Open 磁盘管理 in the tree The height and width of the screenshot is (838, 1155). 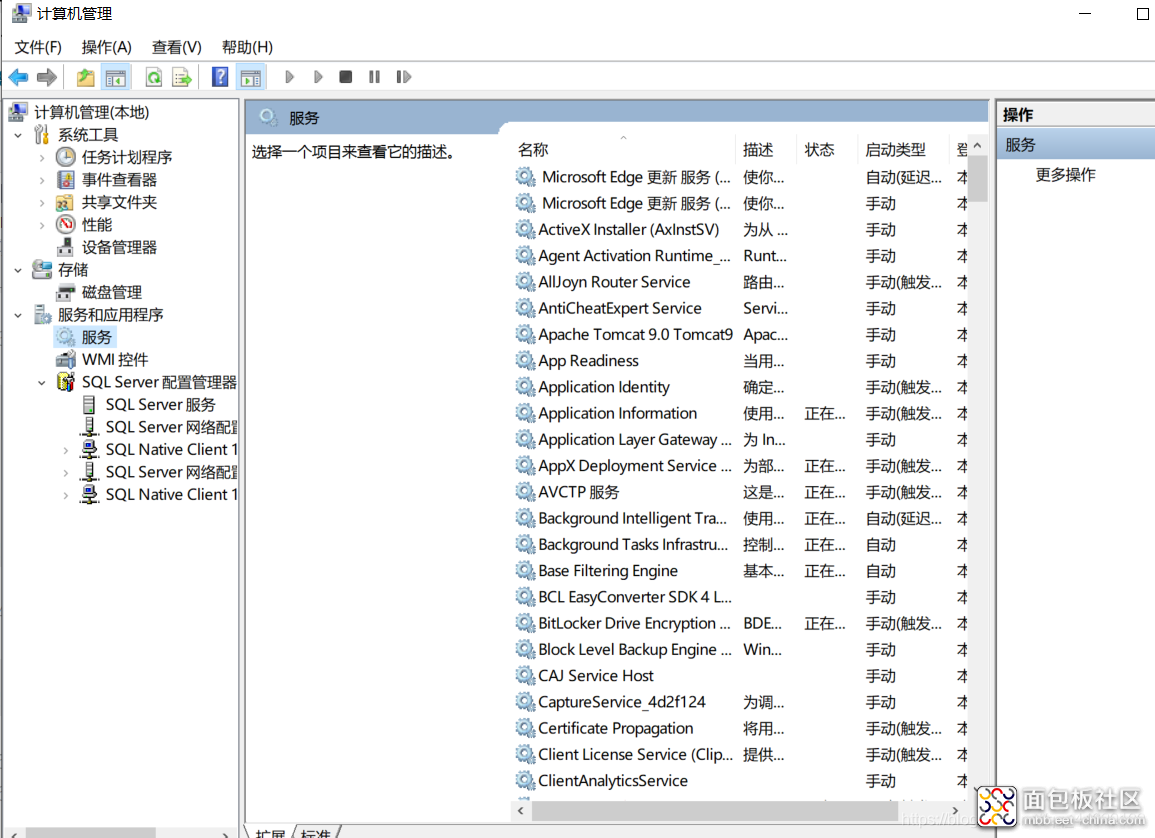[x=111, y=292]
